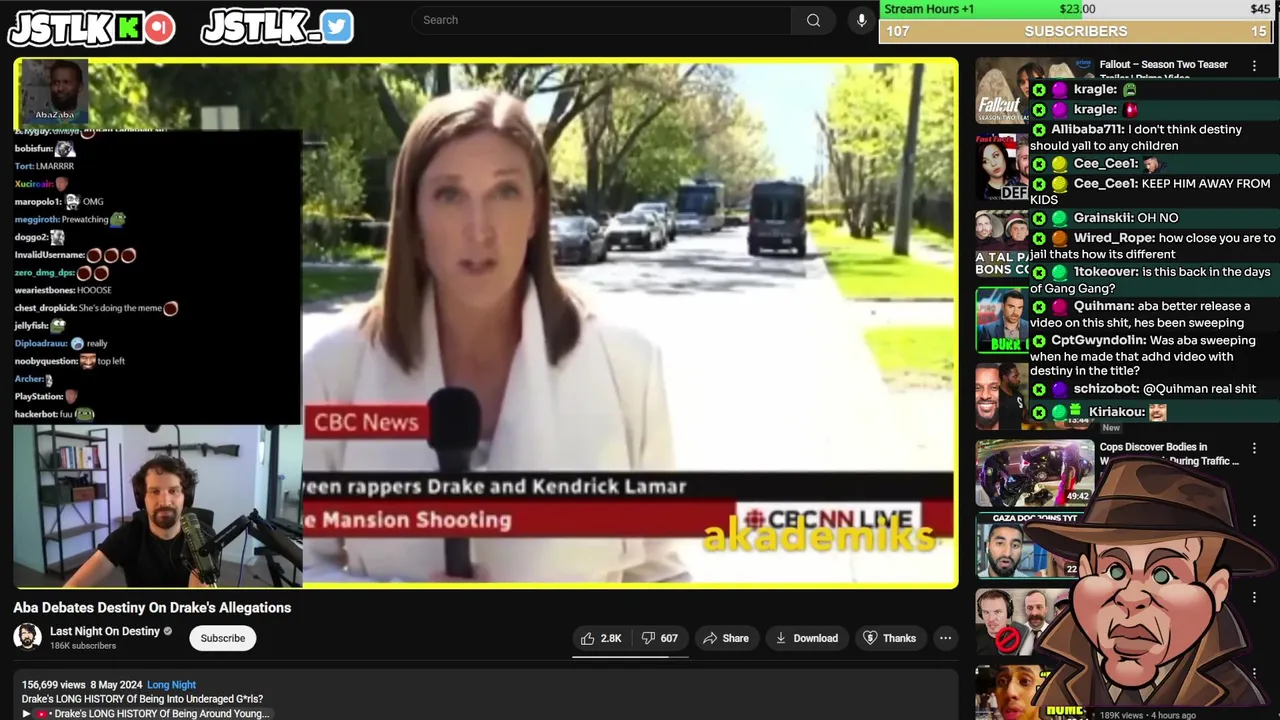Send Thanks to the creator
Image resolution: width=1280 pixels, height=720 pixels.
(x=889, y=638)
